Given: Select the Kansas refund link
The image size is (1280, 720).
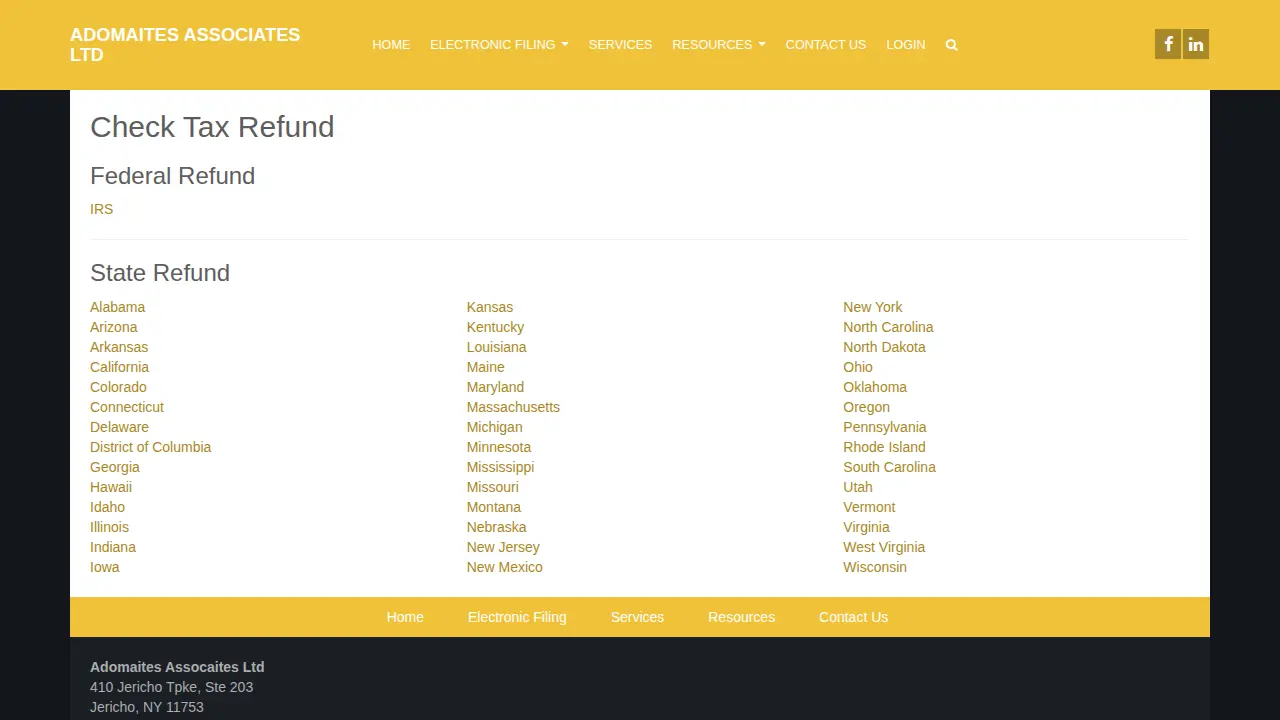Looking at the screenshot, I should pyautogui.click(x=490, y=307).
